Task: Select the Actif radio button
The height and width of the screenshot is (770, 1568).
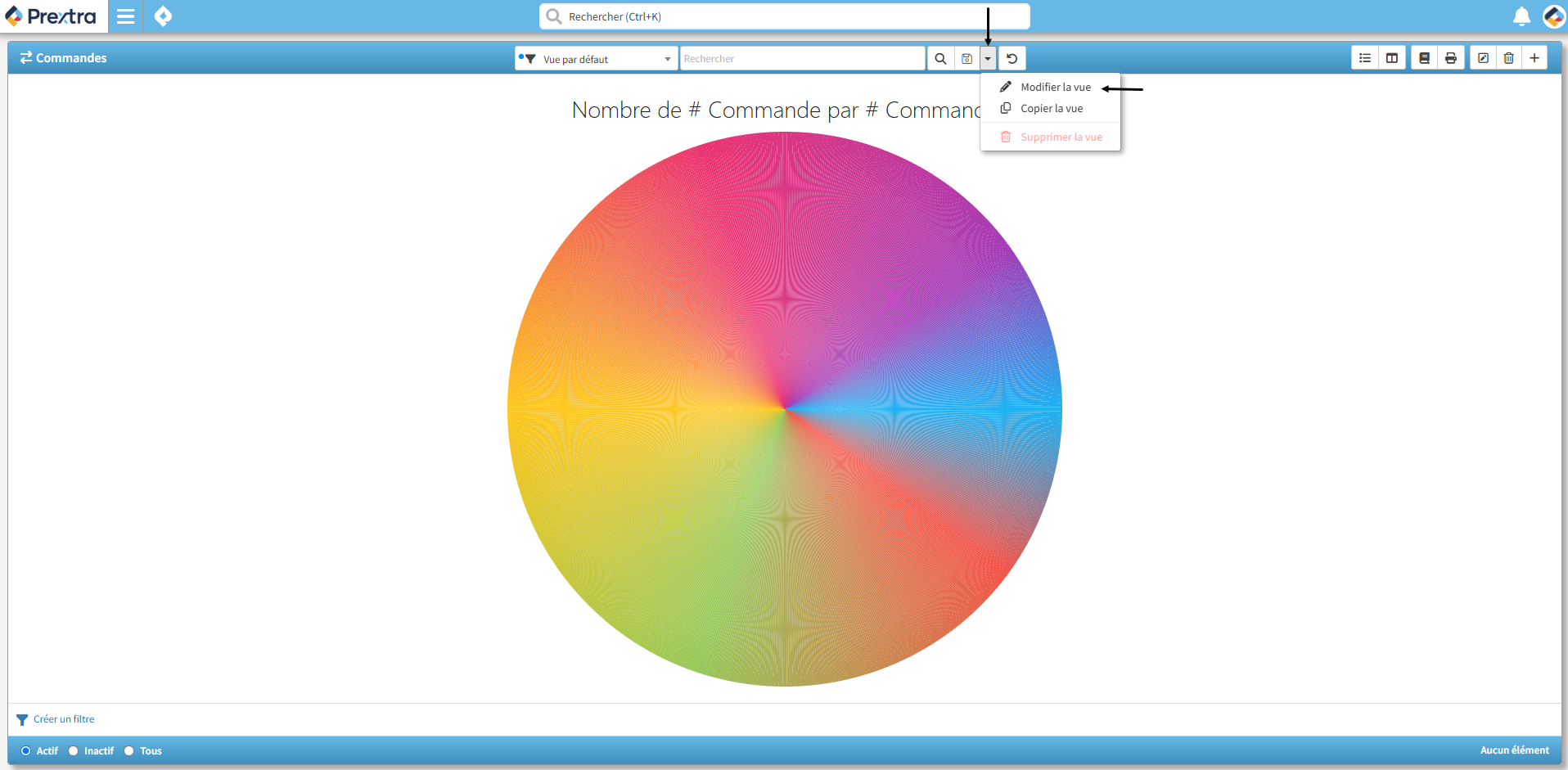Action: pos(26,751)
